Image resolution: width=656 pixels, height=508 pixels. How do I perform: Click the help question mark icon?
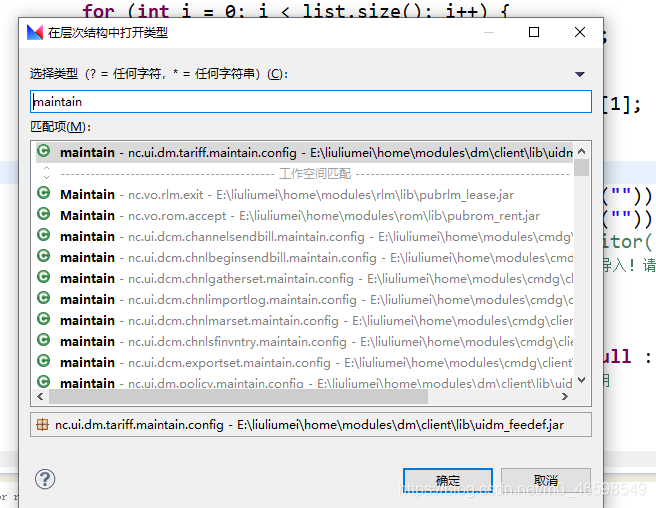(x=45, y=479)
